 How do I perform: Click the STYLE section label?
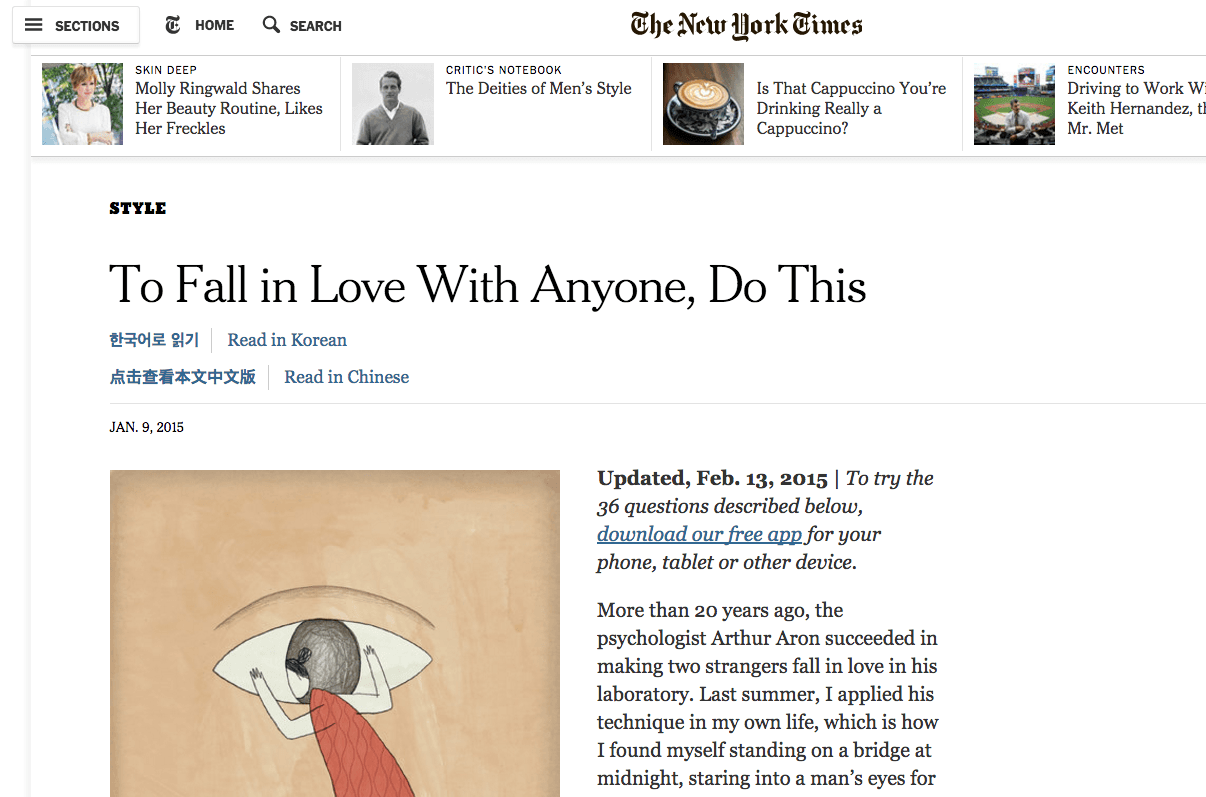pos(138,208)
